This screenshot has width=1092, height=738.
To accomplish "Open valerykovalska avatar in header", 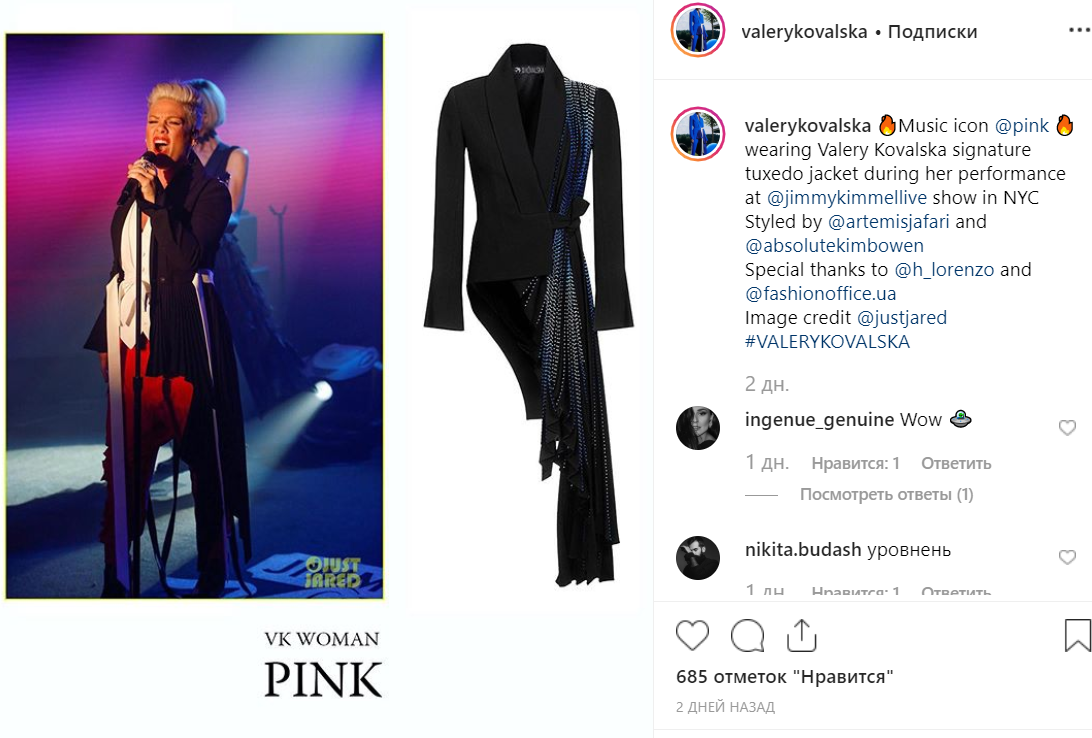I will pos(698,31).
